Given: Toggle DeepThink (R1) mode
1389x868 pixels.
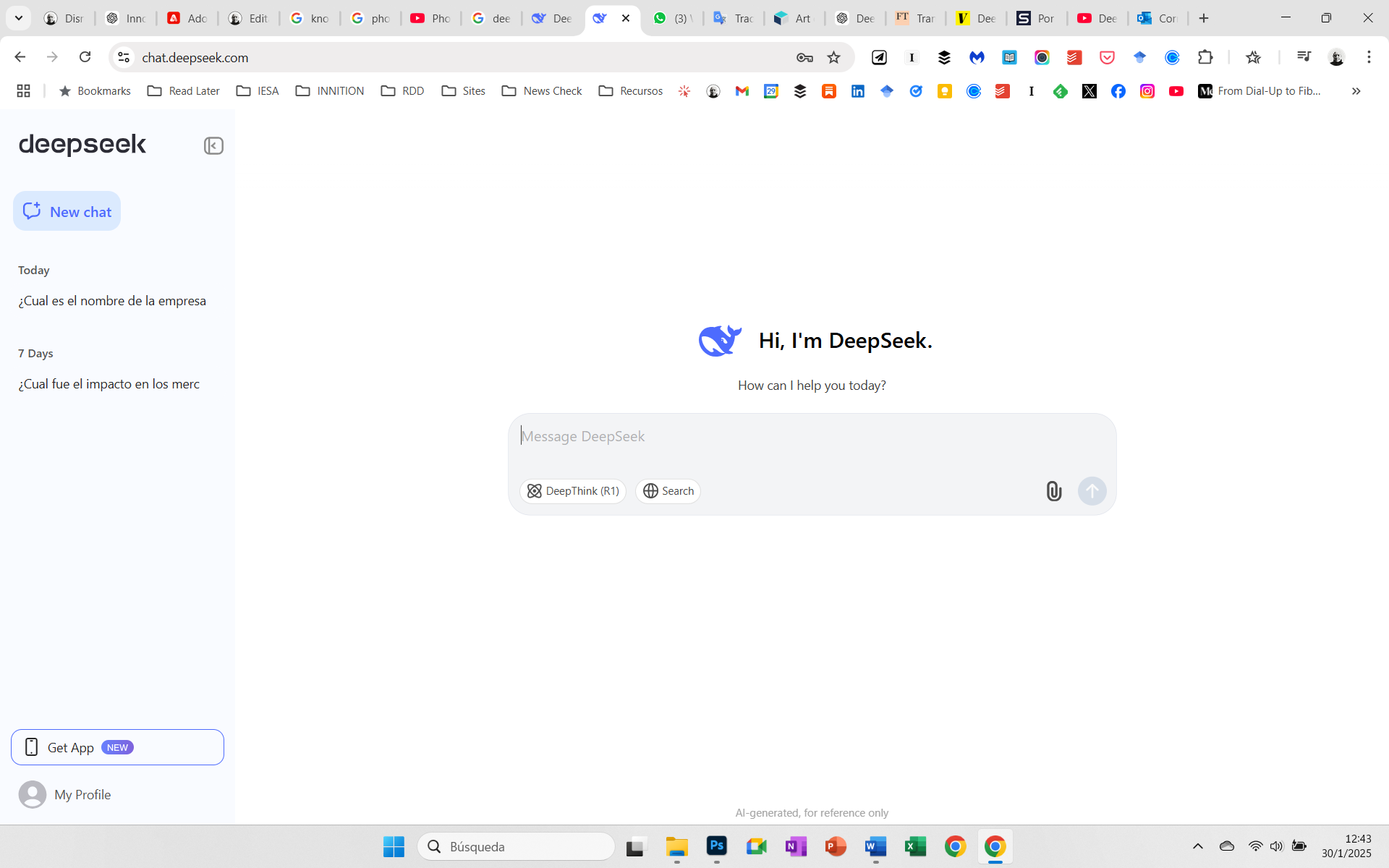Looking at the screenshot, I should coord(573,491).
